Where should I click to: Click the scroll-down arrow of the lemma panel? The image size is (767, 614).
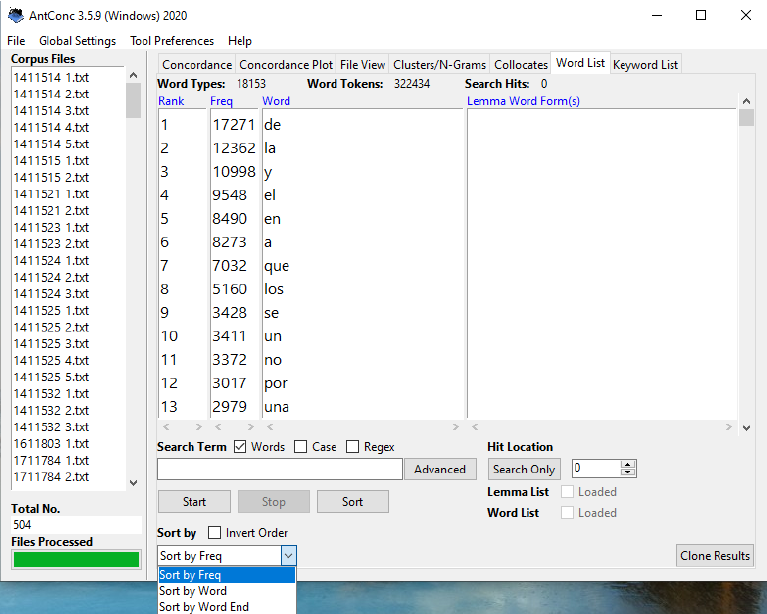(746, 427)
